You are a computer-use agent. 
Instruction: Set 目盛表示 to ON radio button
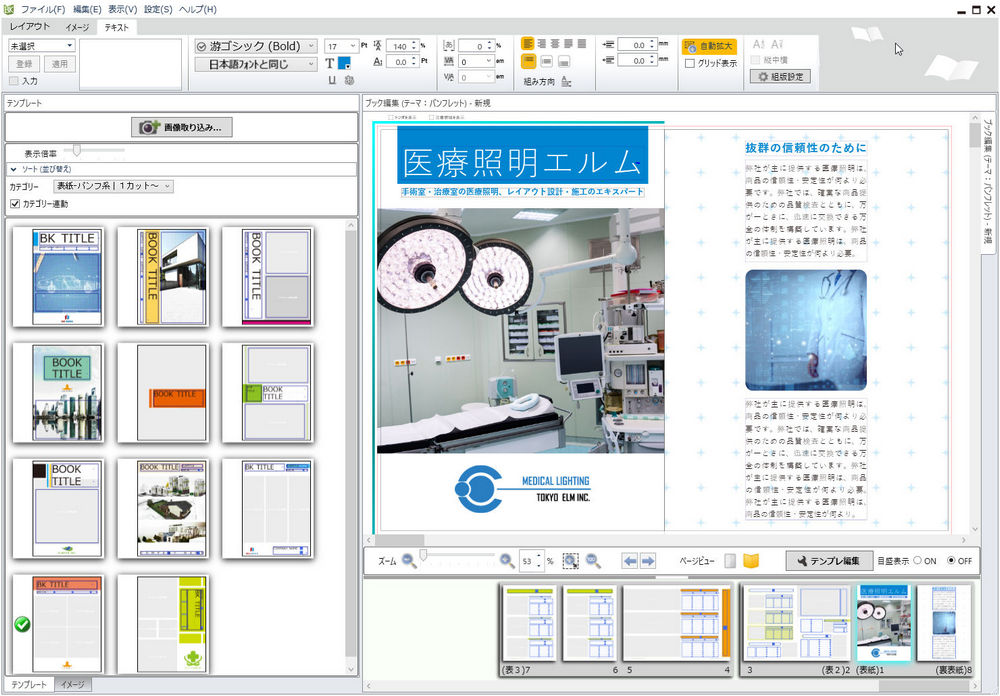918,560
